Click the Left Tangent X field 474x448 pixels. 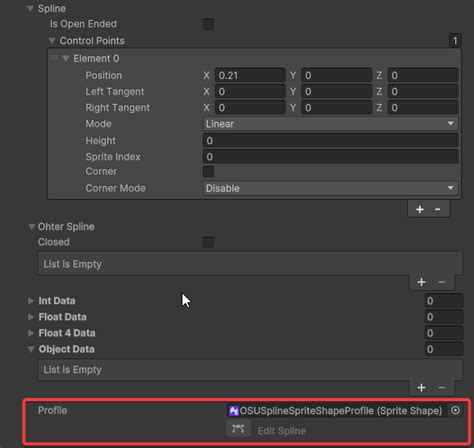(x=250, y=91)
